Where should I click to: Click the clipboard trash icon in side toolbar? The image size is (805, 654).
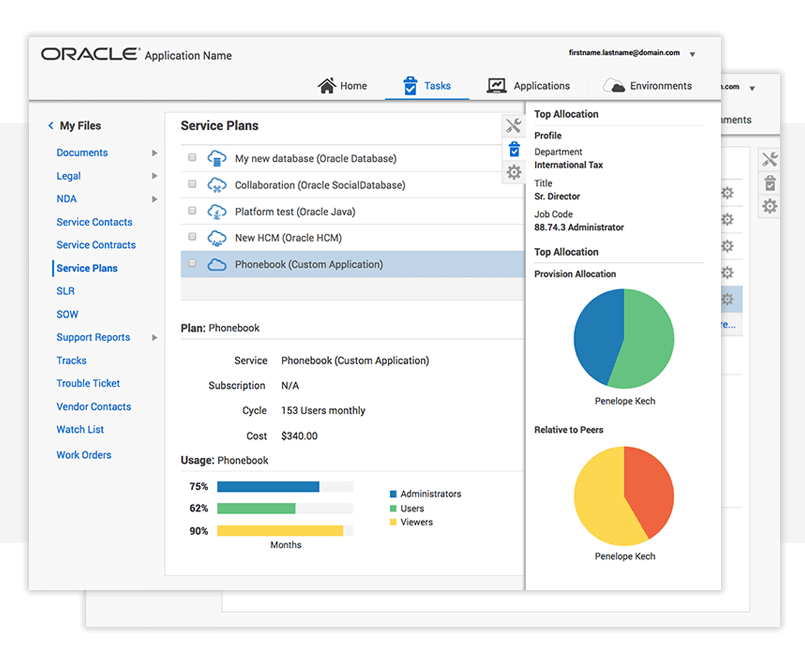[x=513, y=149]
